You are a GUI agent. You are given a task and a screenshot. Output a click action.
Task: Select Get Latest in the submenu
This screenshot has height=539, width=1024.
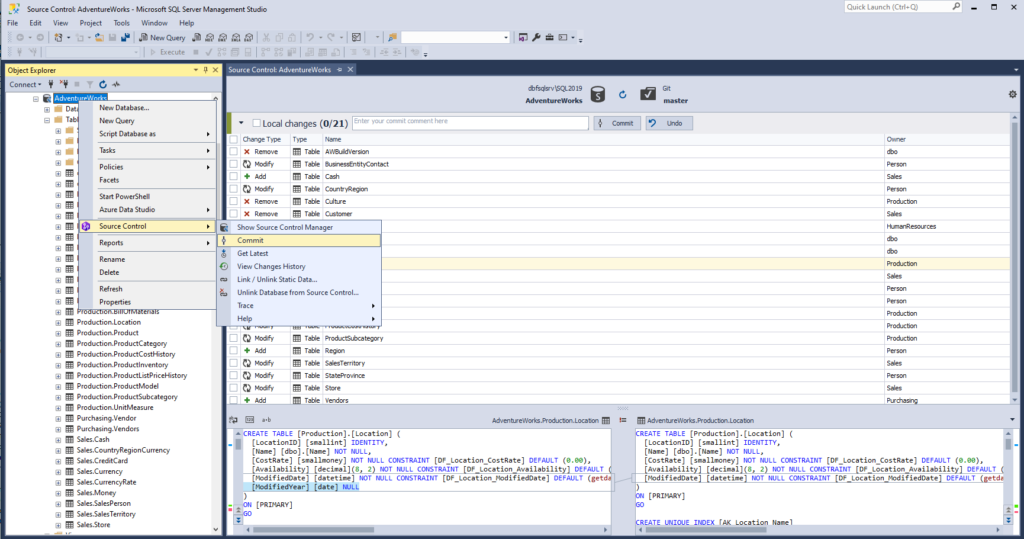pos(299,253)
